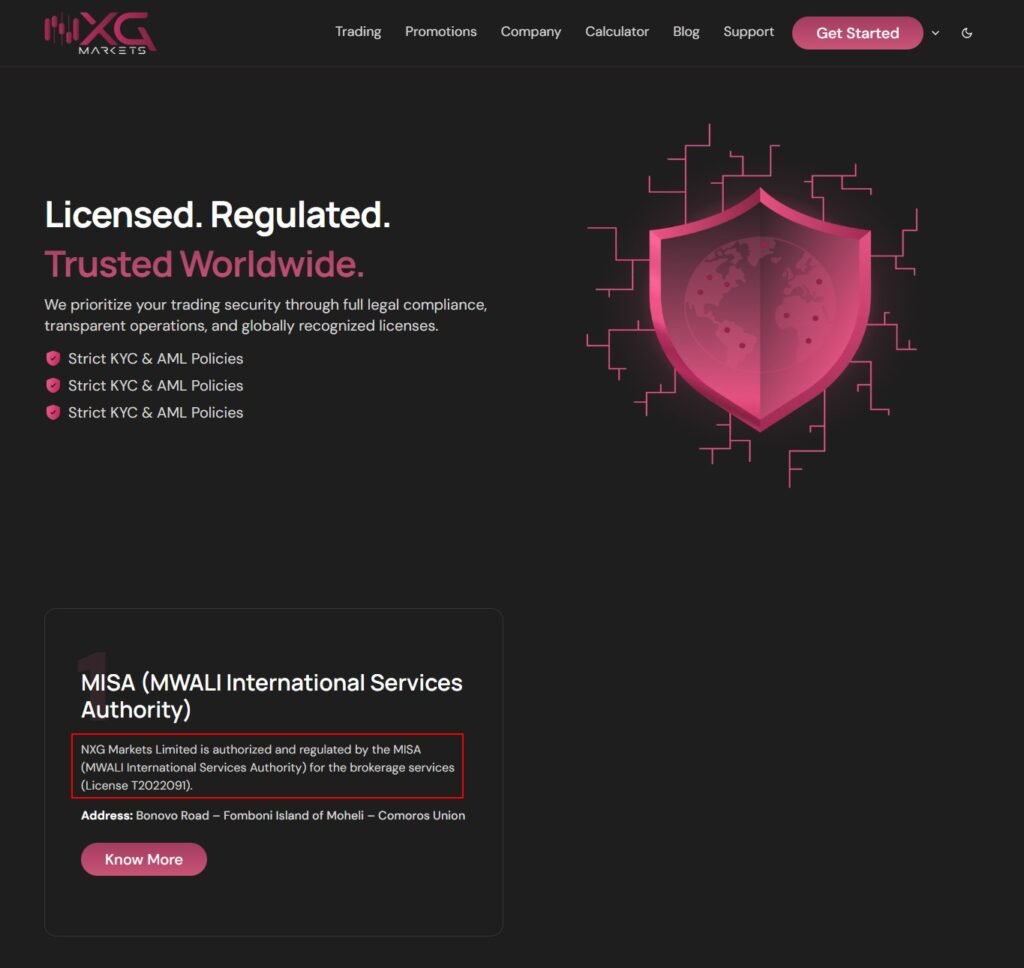Click the Calculator navigation link
Image resolution: width=1024 pixels, height=968 pixels.
pyautogui.click(x=617, y=32)
